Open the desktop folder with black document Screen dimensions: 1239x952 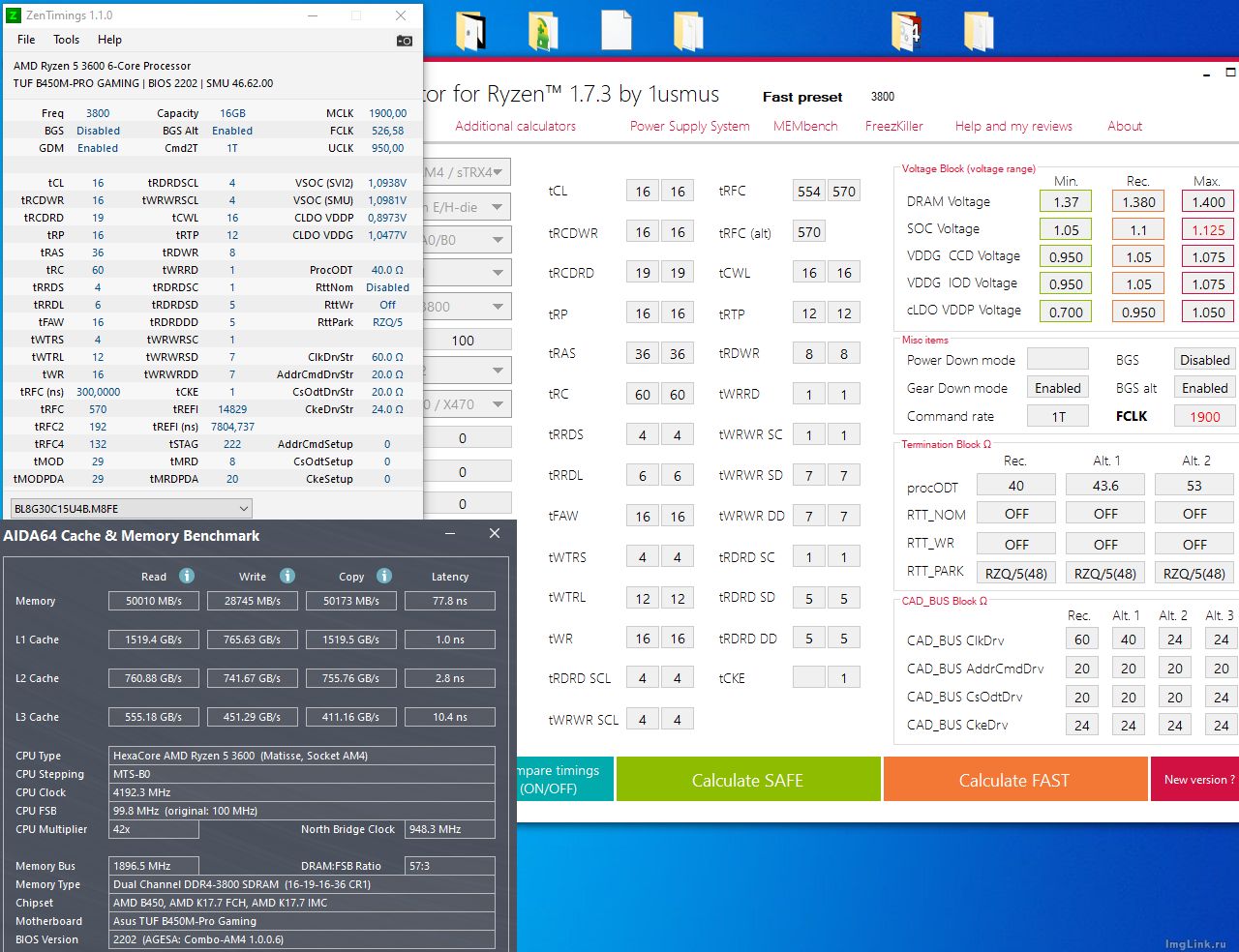coord(470,30)
